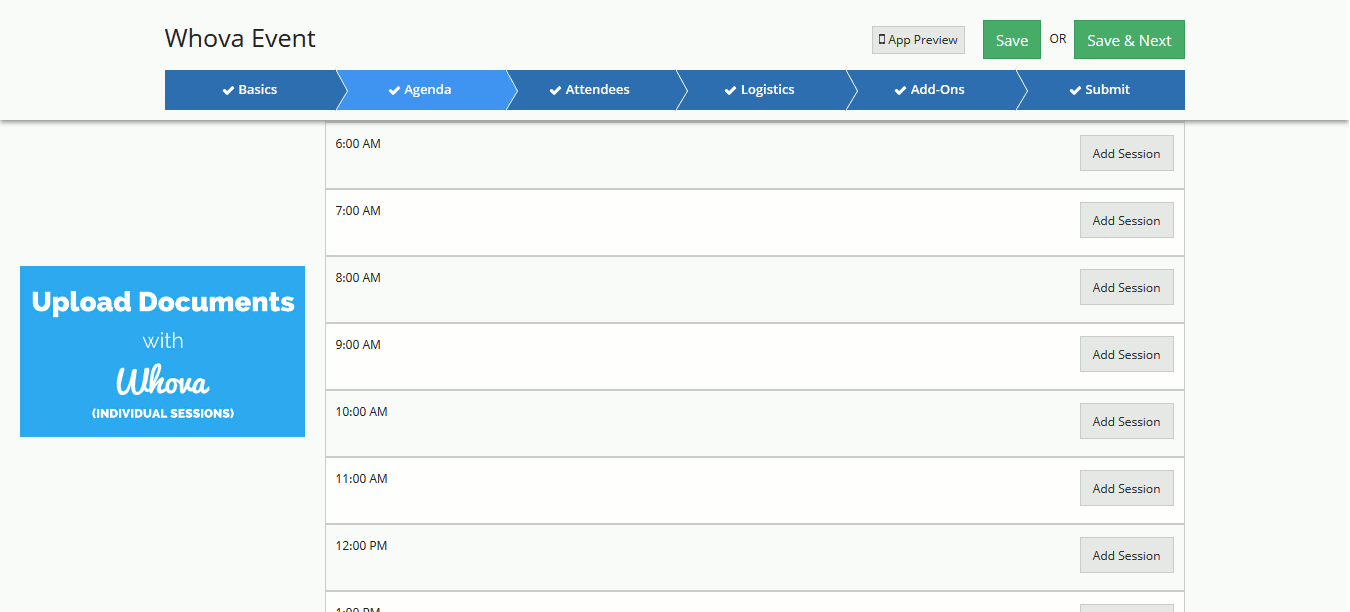Navigate to the Add-Ons step tab

[930, 90]
